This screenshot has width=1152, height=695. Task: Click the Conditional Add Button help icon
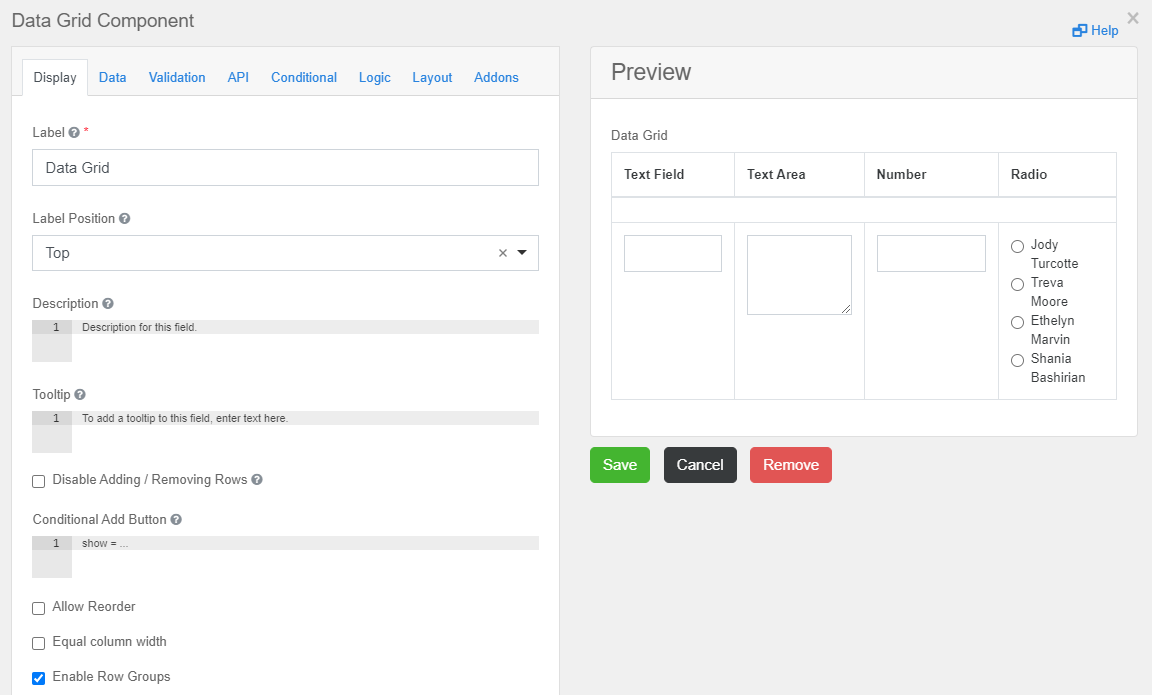pos(176,520)
